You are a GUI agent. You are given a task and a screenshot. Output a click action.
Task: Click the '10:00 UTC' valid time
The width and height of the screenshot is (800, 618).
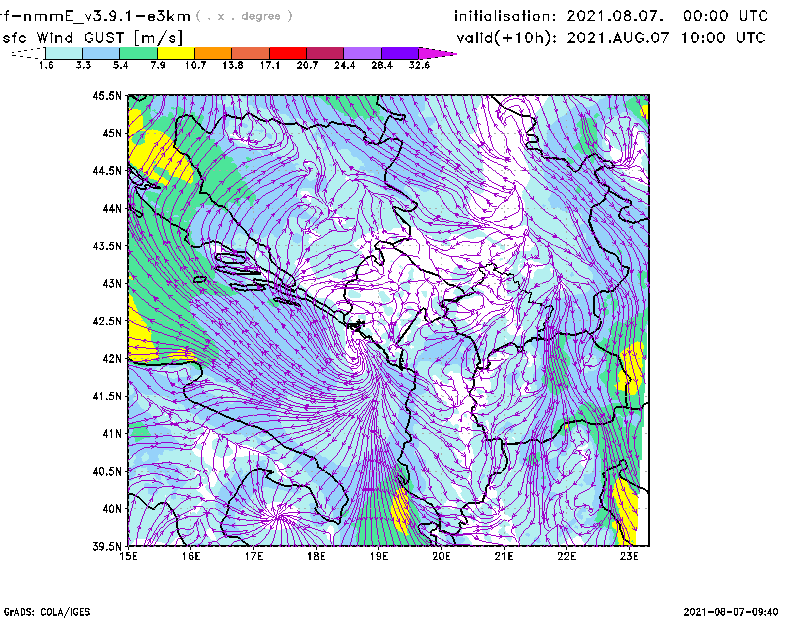point(723,37)
